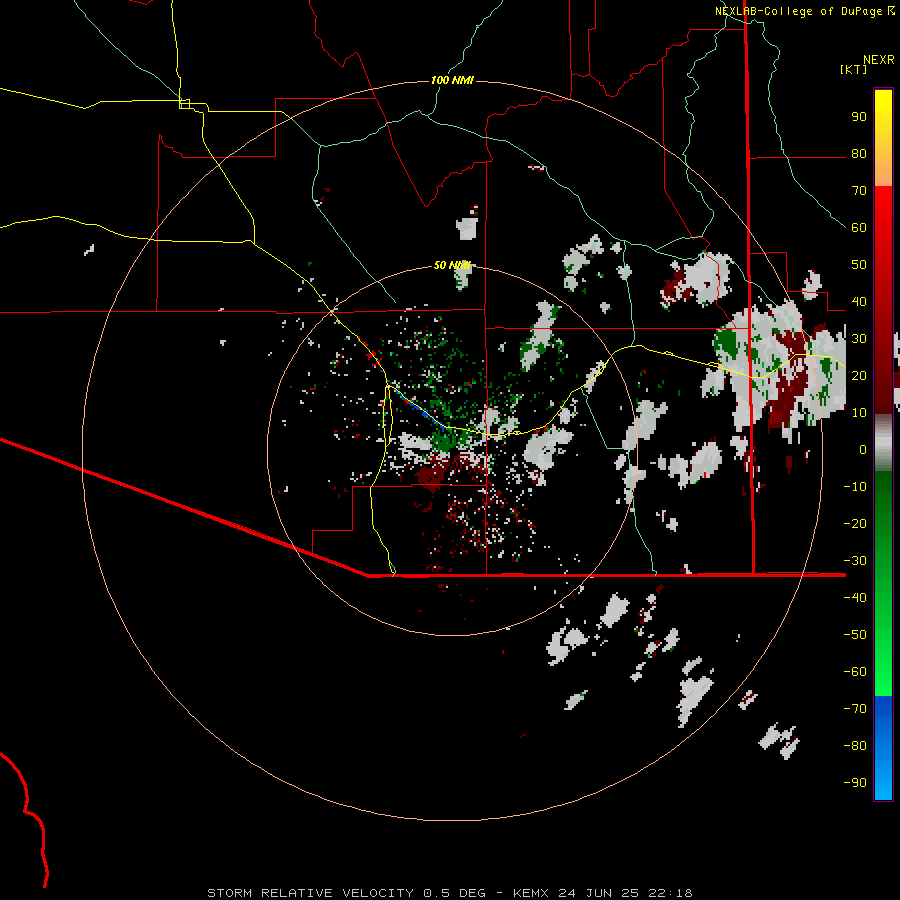Click the "-10" value on velocity scale
Screen dimensions: 900x900
coord(855,487)
